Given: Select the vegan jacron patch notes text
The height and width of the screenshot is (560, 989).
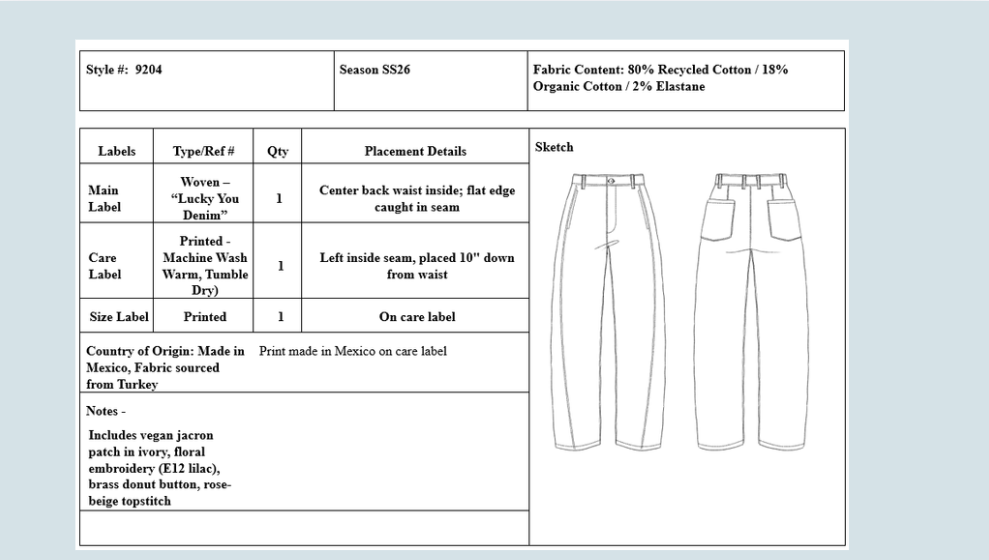Looking at the screenshot, I should pyautogui.click(x=160, y=468).
